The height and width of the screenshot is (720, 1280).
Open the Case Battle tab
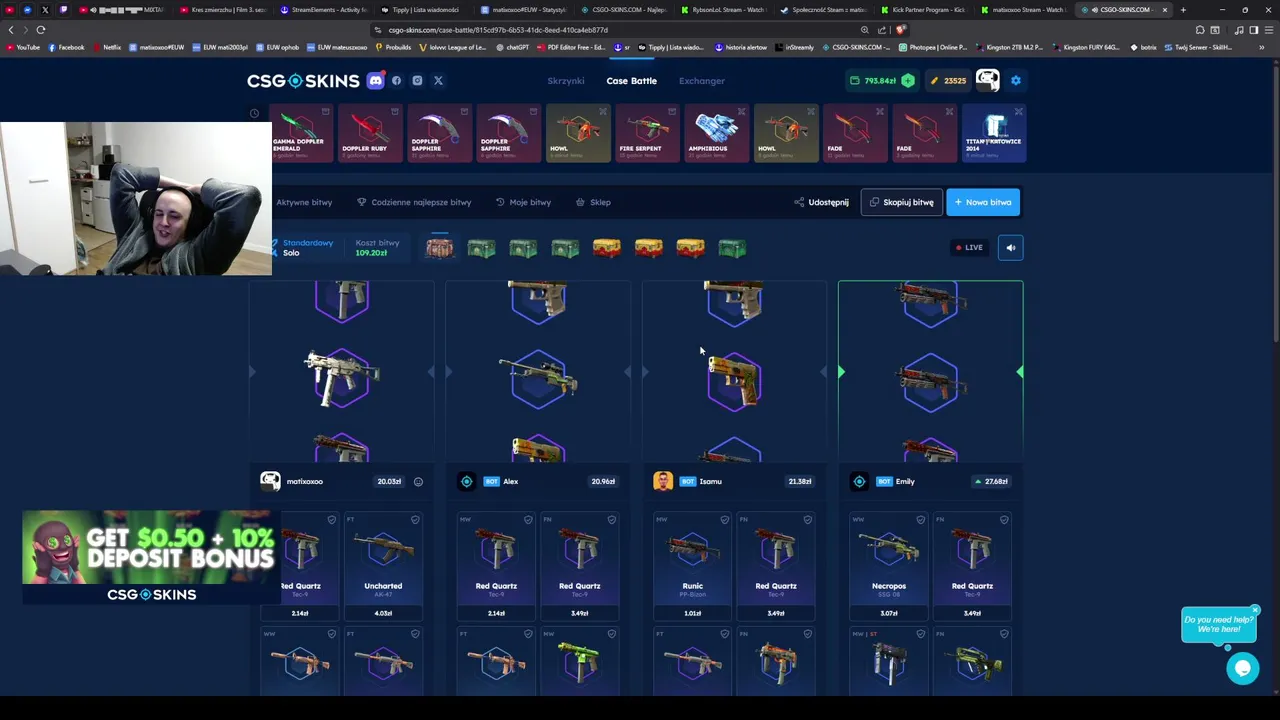coord(631,81)
